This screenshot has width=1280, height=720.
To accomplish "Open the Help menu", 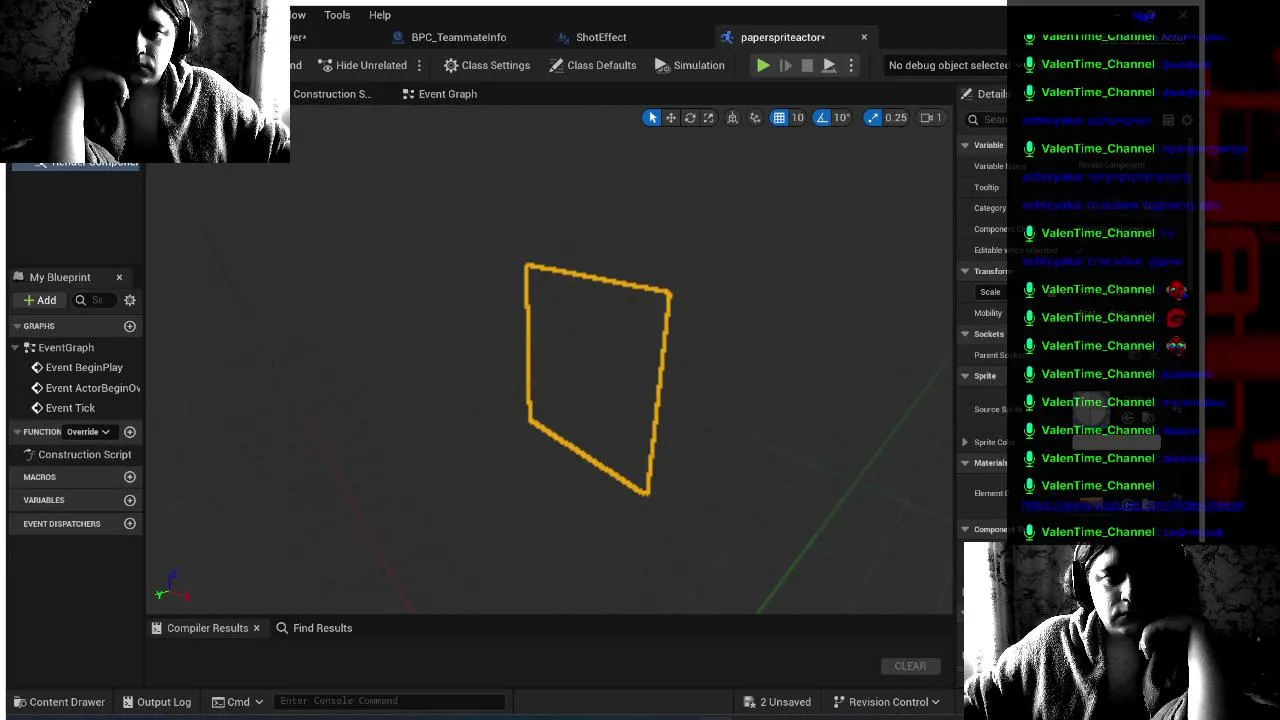I will (x=380, y=15).
